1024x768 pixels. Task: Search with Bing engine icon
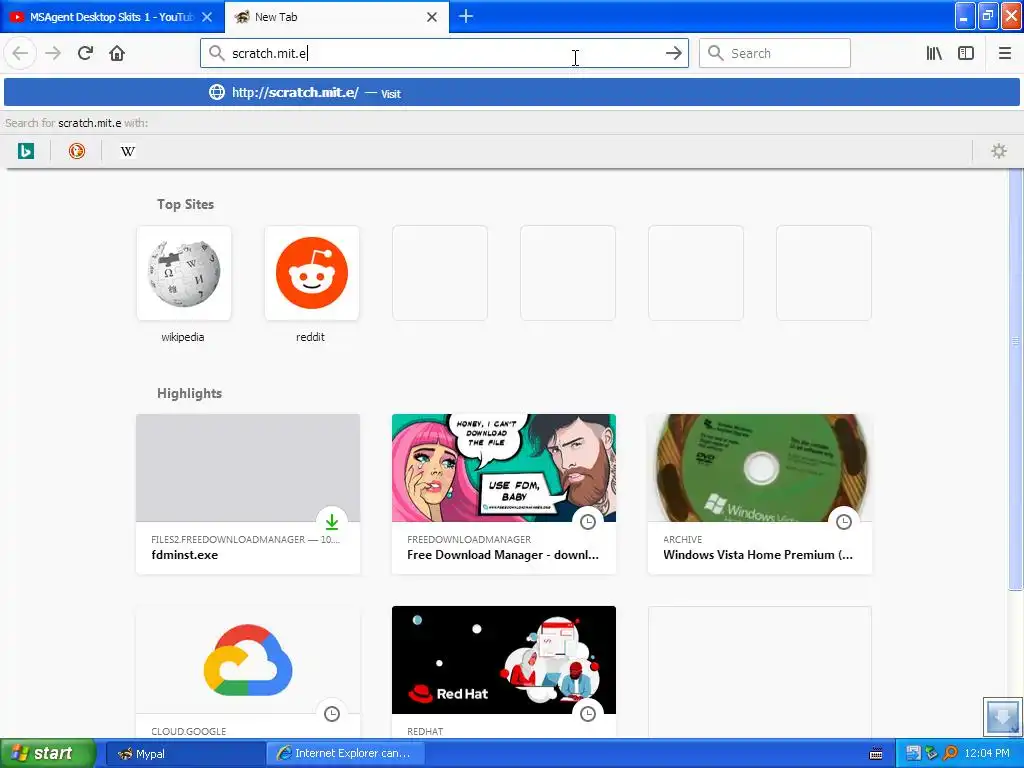pyautogui.click(x=26, y=152)
